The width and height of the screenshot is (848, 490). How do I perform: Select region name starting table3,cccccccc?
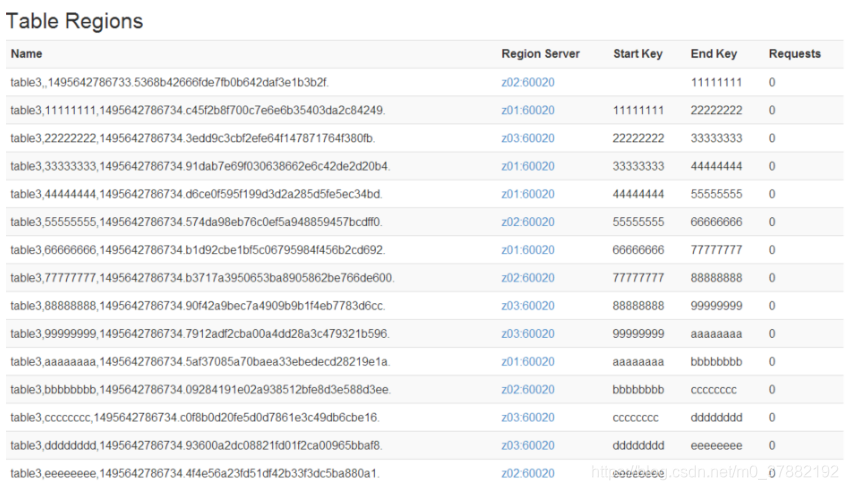click(x=195, y=418)
